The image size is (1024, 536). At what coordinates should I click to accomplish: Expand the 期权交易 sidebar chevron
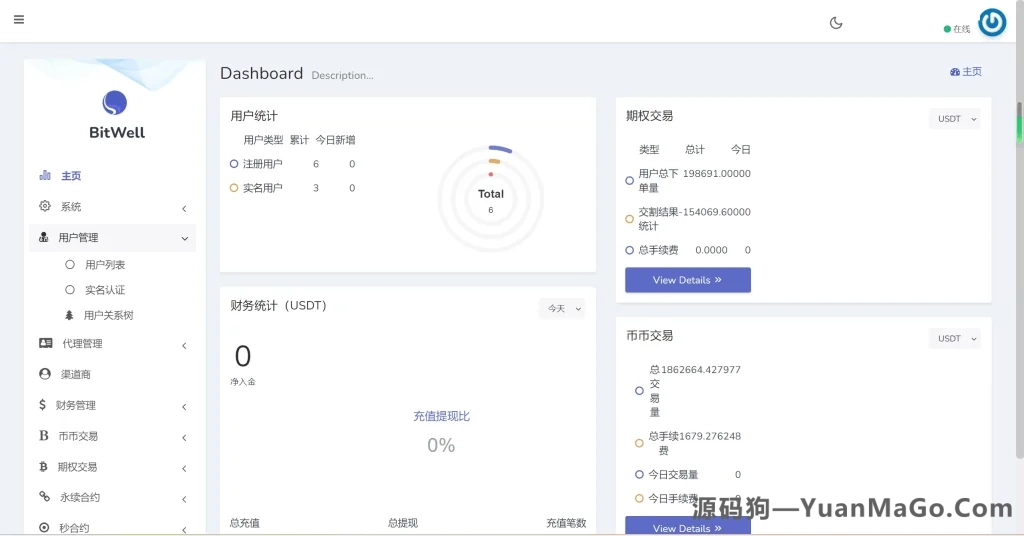184,468
